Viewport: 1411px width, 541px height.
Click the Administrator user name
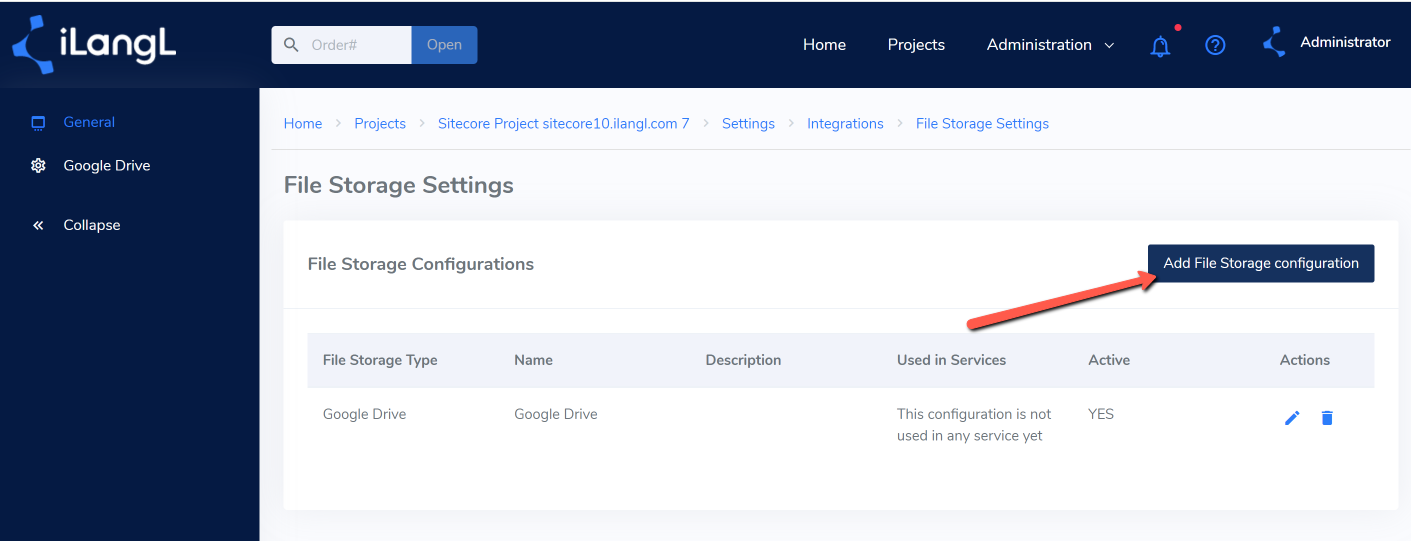[1345, 42]
